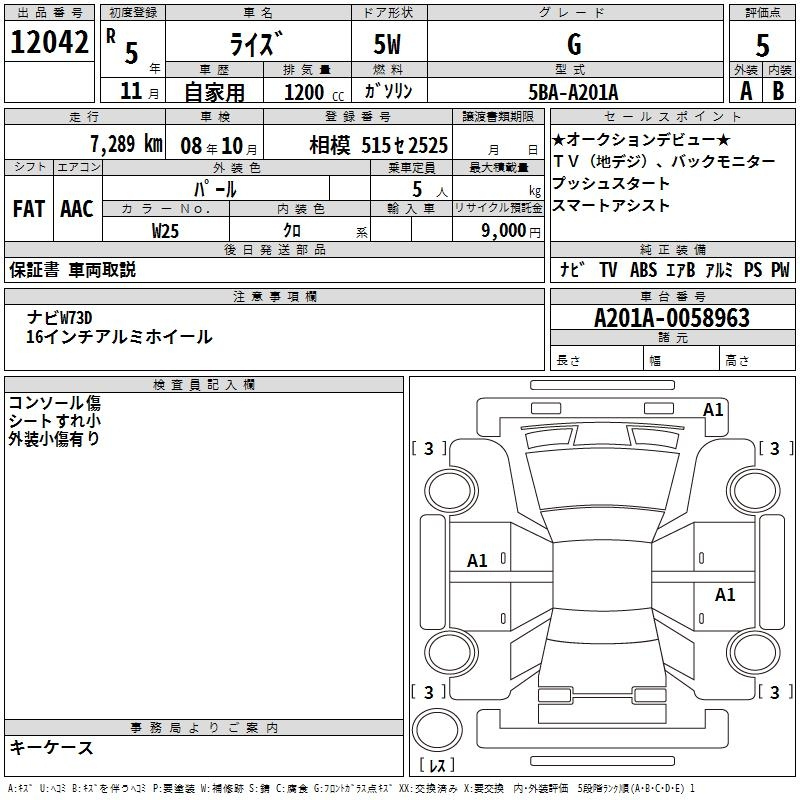Click the model code 5BA-A201A
Image resolution: width=800 pixels, height=800 pixels.
coord(573,91)
